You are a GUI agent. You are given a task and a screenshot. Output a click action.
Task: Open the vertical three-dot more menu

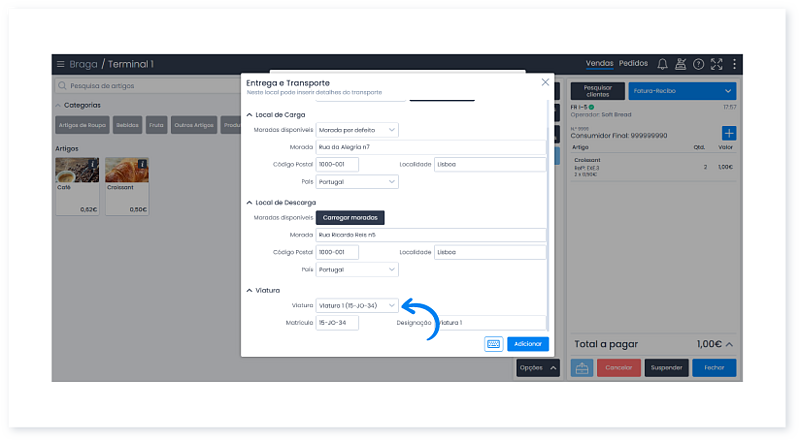(734, 64)
